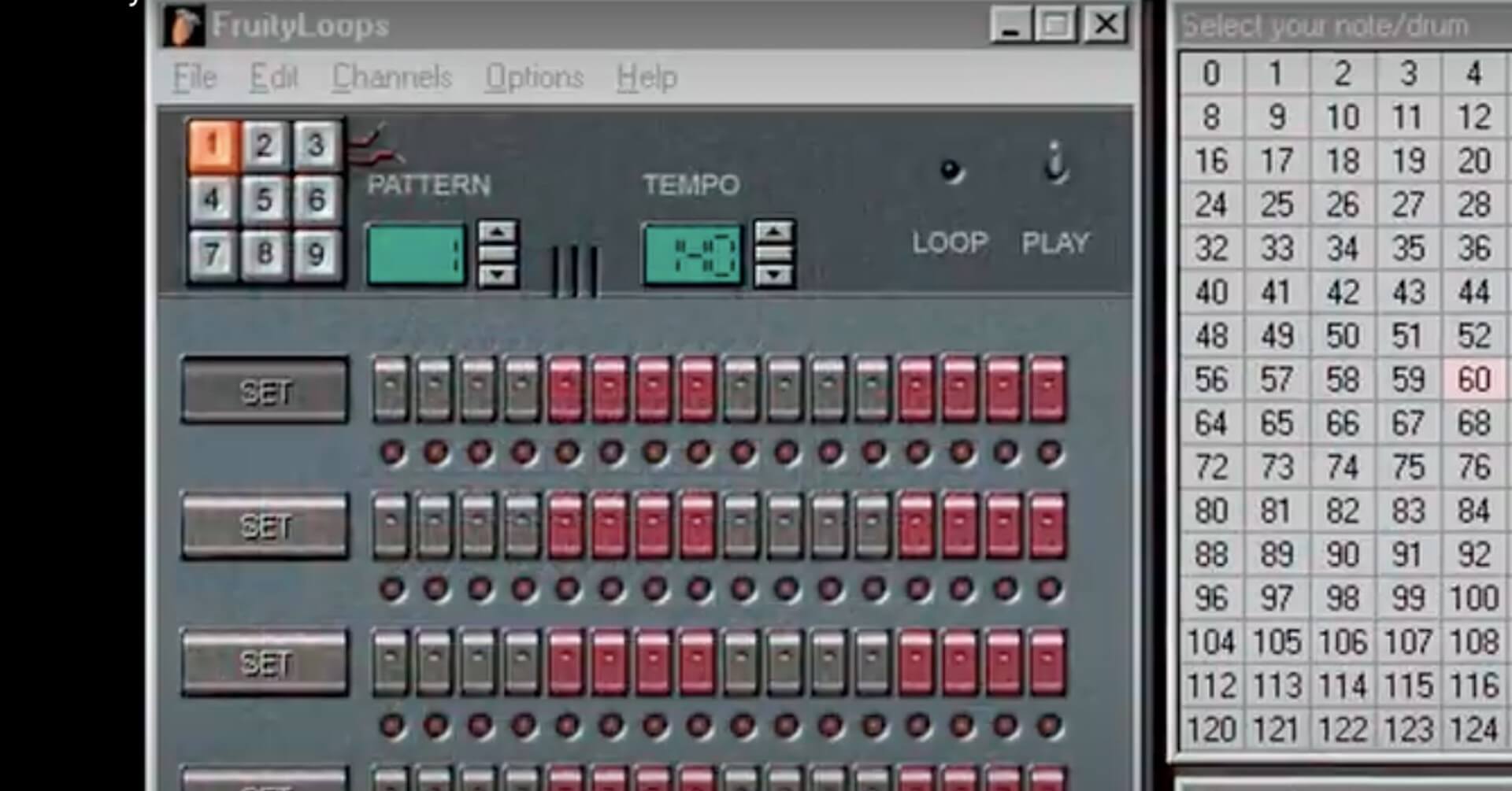Click last LED dot under first channel
This screenshot has width=1512, height=791.
pos(1049,453)
